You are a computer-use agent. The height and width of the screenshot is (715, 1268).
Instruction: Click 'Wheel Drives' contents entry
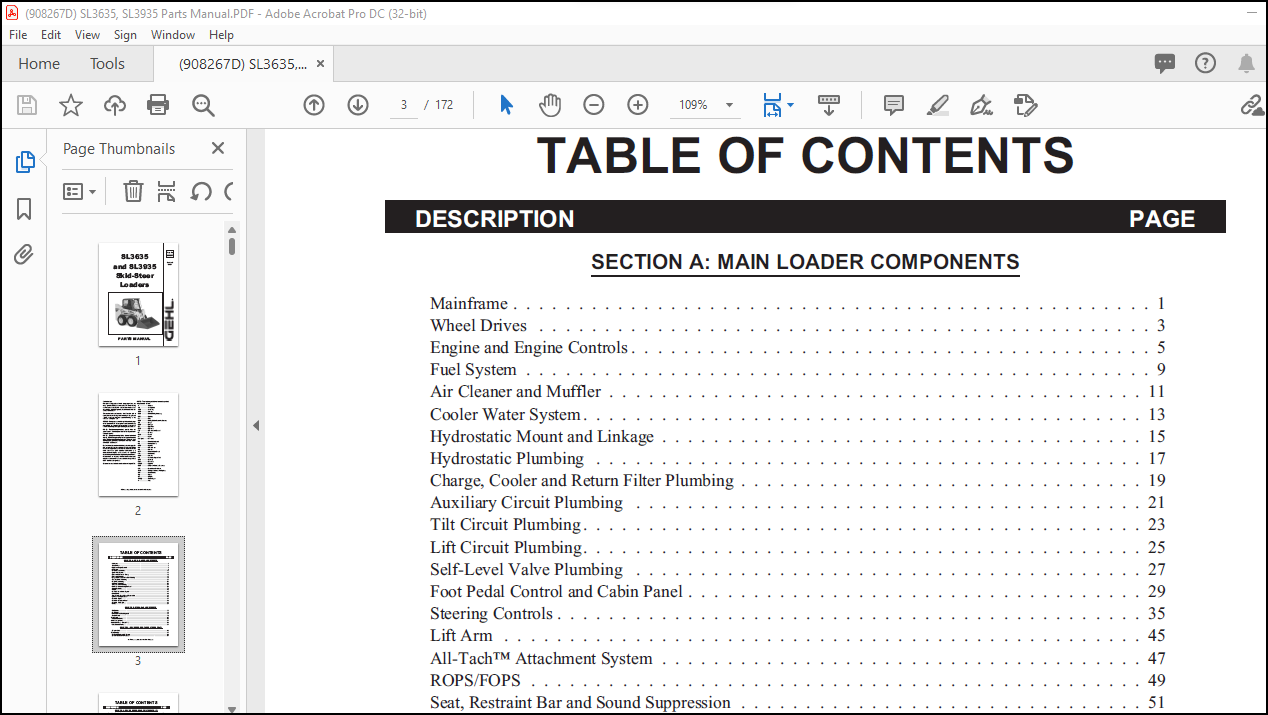click(478, 325)
